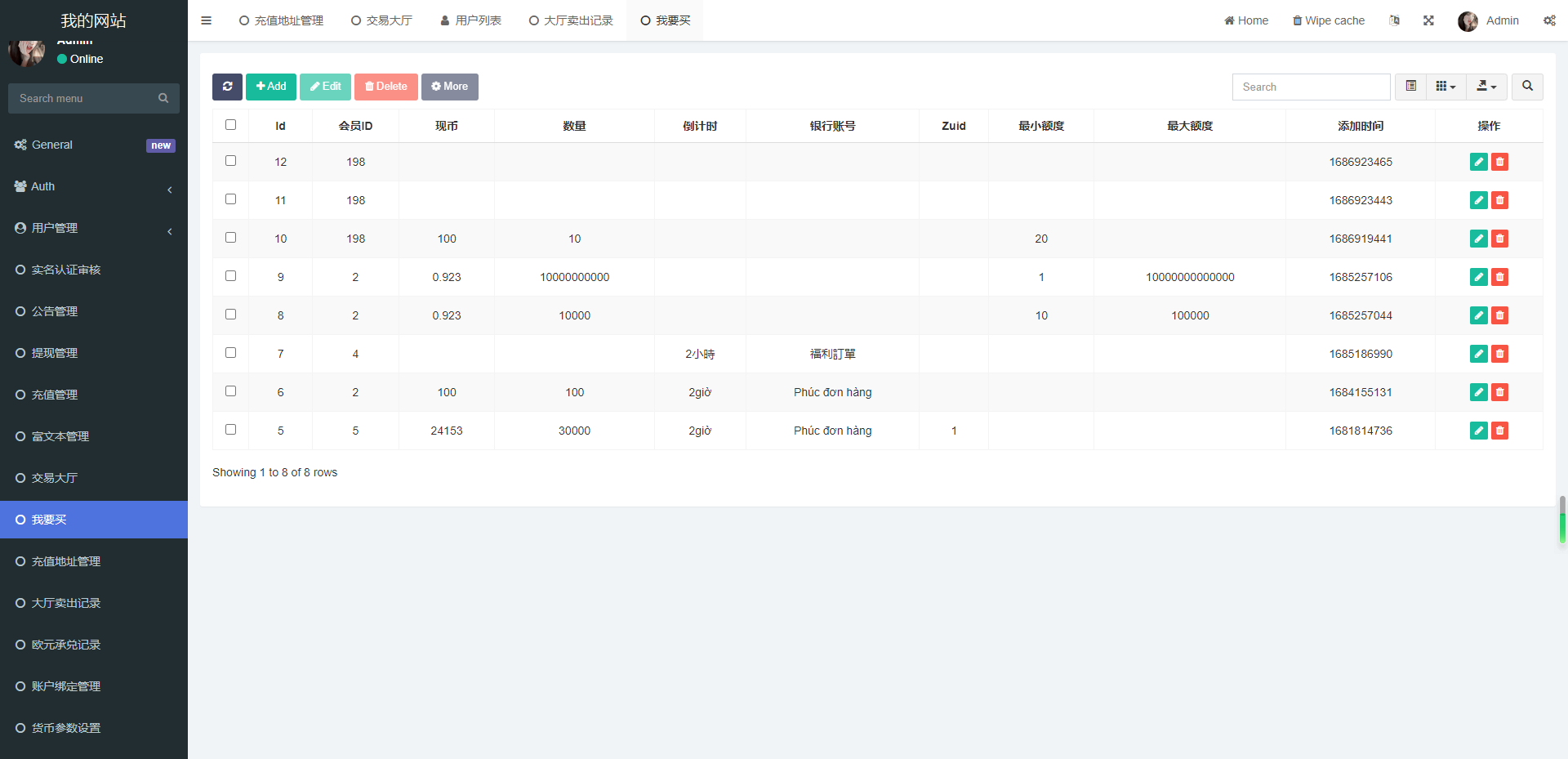Click the detail view icon near the search box
This screenshot has height=759, width=1568.
1410,87
